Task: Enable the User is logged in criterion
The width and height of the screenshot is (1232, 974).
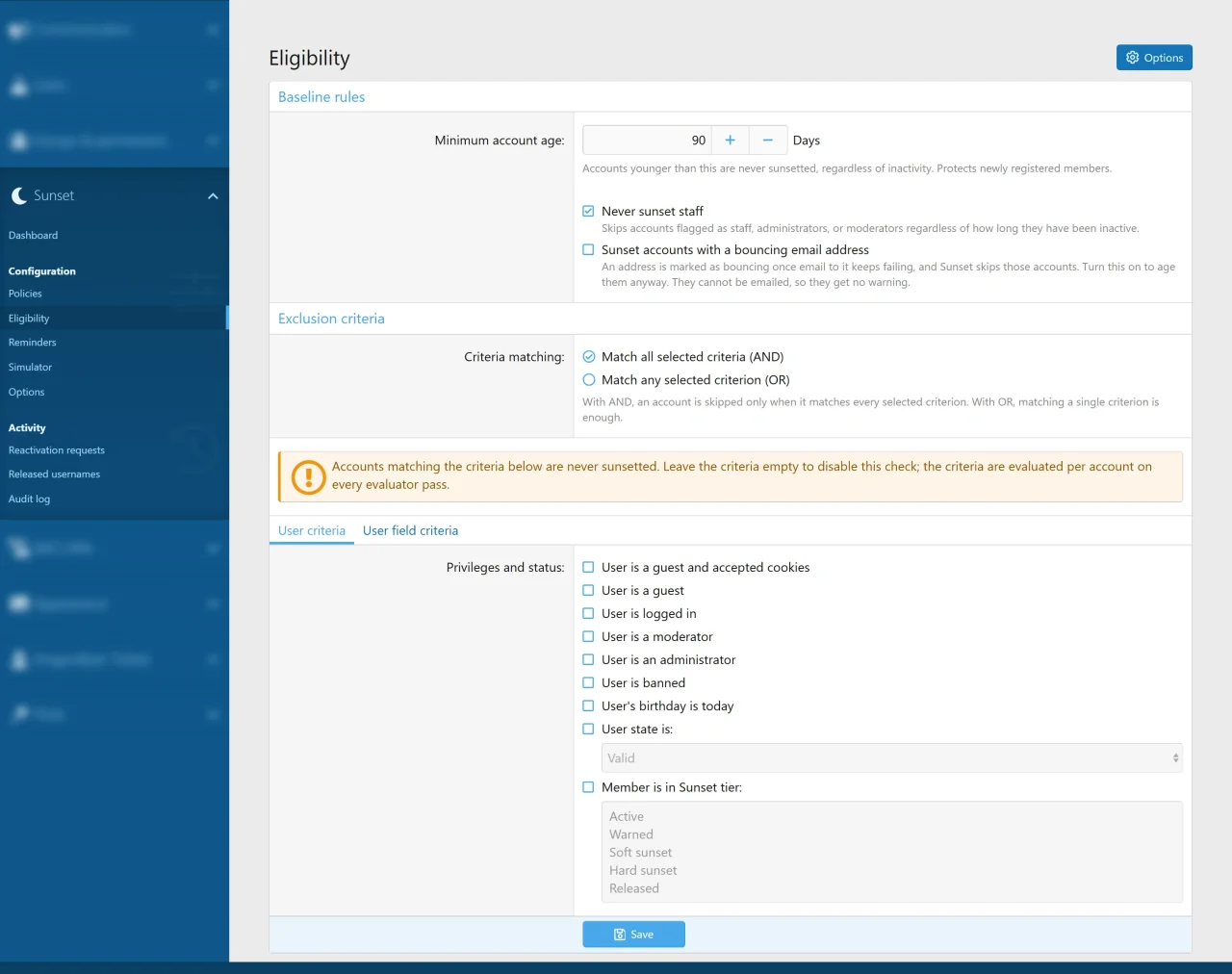Action: pyautogui.click(x=588, y=613)
